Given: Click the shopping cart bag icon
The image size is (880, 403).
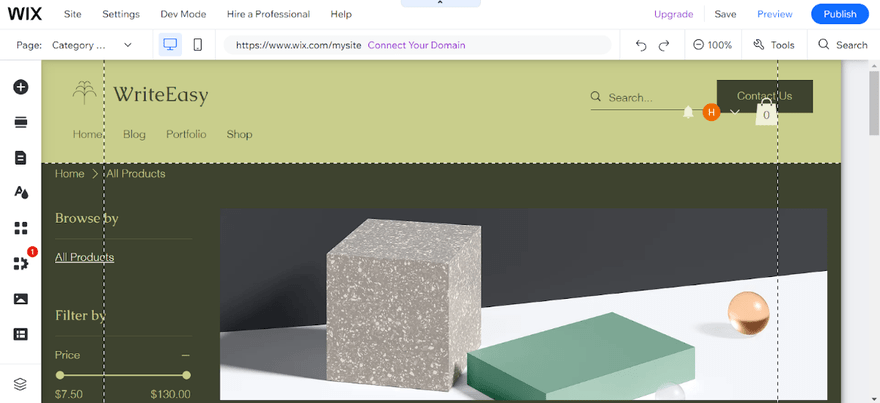Looking at the screenshot, I should pyautogui.click(x=766, y=111).
